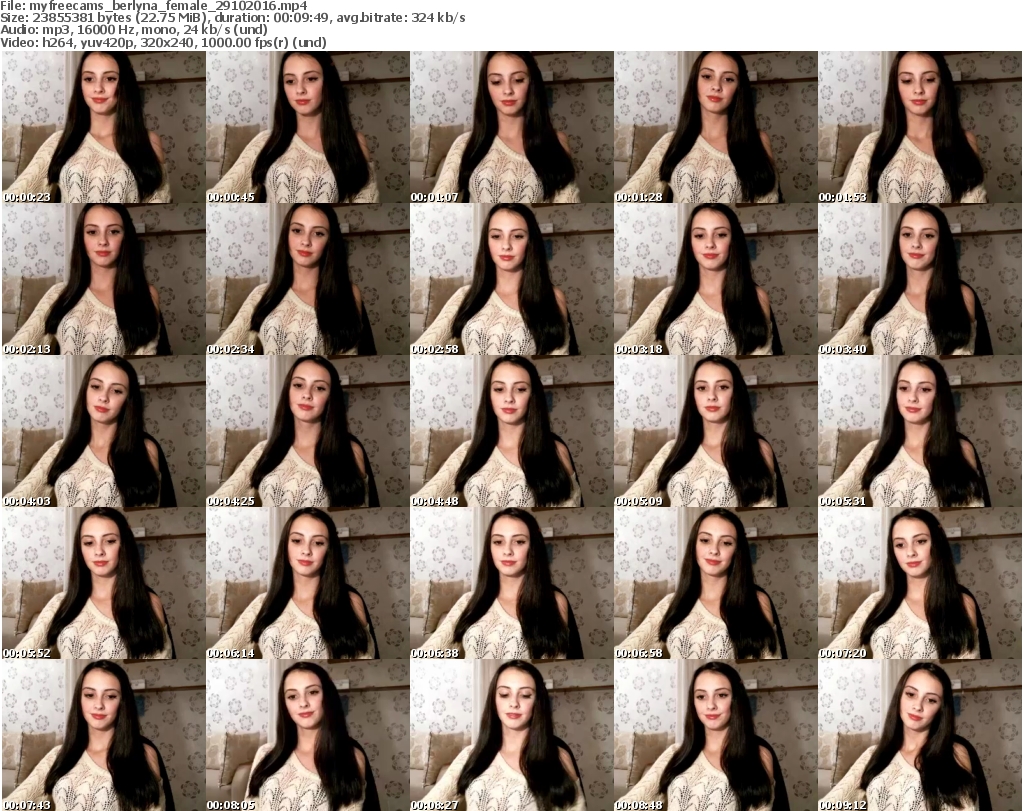Click the Audio mp3 info line

tap(134, 30)
